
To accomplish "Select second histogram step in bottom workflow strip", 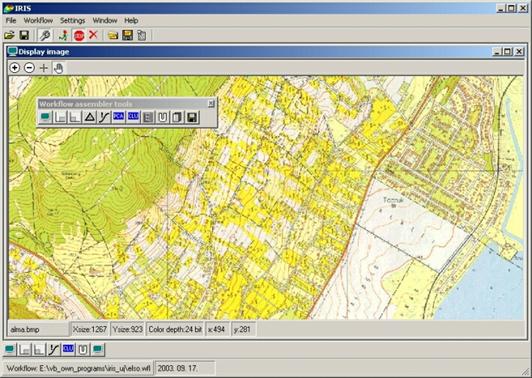I will pos(39,349).
